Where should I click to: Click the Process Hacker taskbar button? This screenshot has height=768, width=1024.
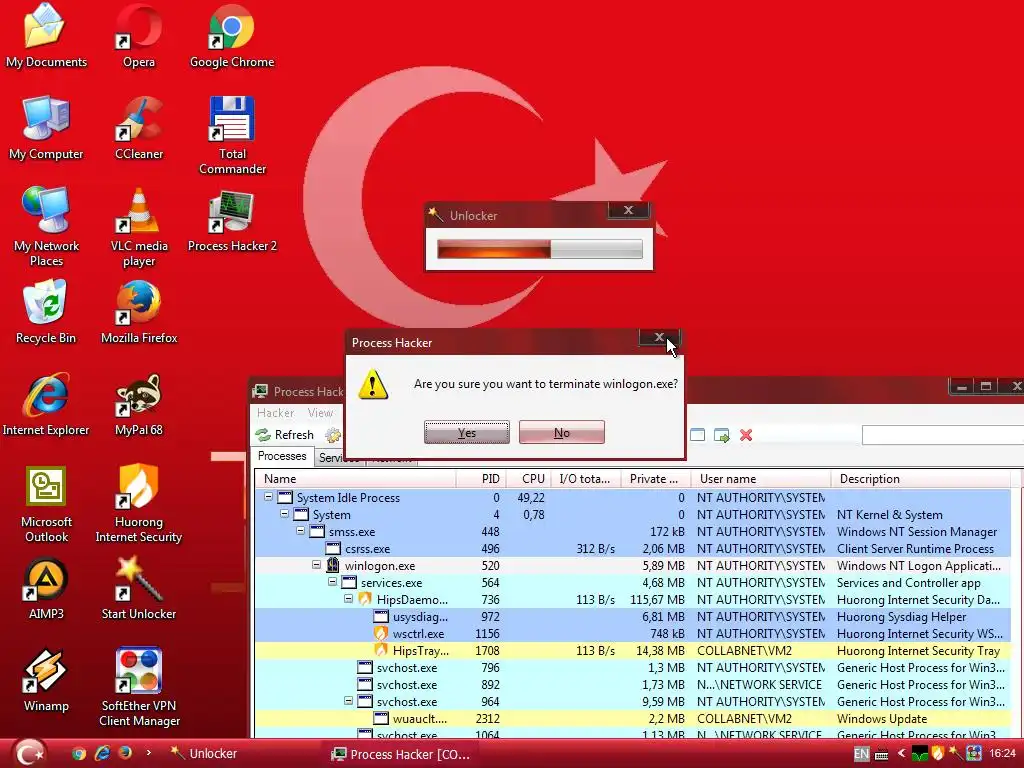coord(400,754)
